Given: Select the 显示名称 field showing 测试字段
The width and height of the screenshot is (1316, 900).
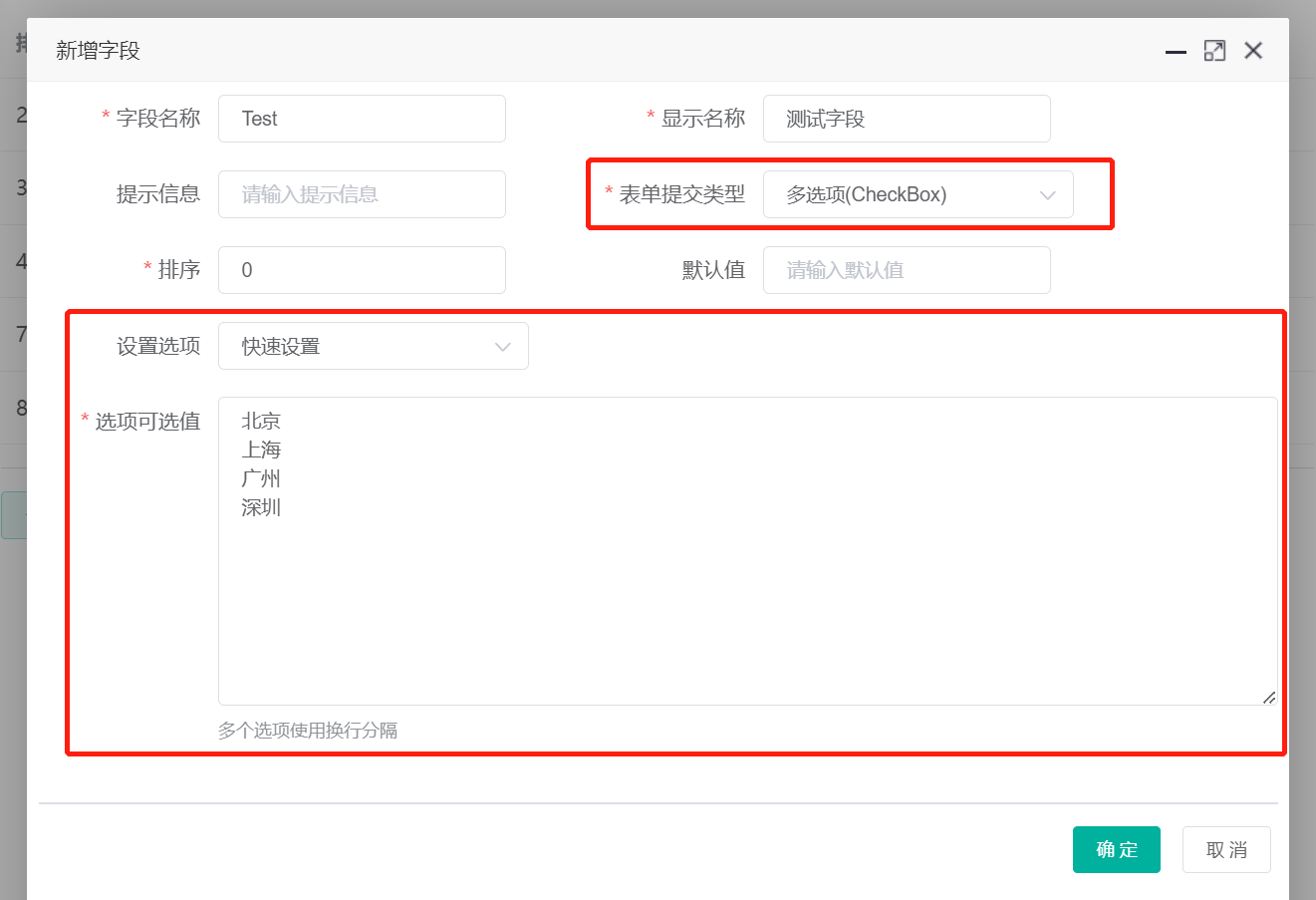Looking at the screenshot, I should [907, 119].
